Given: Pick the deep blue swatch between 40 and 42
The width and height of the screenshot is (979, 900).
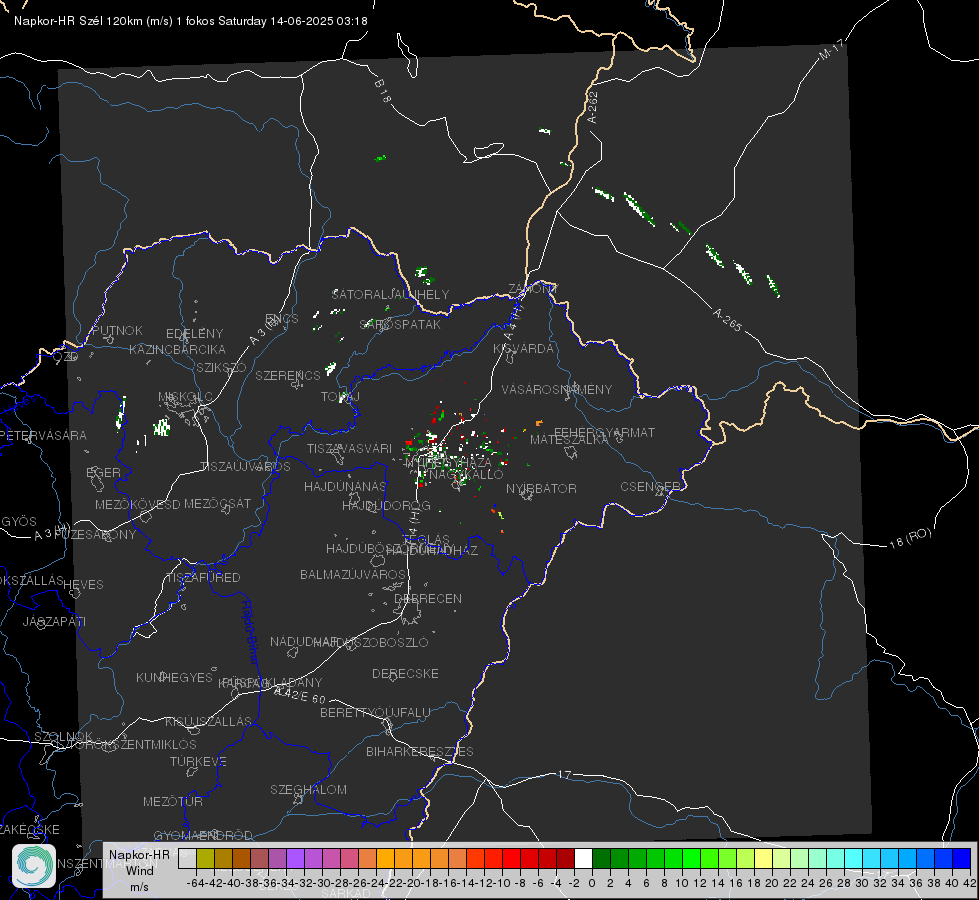Looking at the screenshot, I should tap(962, 858).
